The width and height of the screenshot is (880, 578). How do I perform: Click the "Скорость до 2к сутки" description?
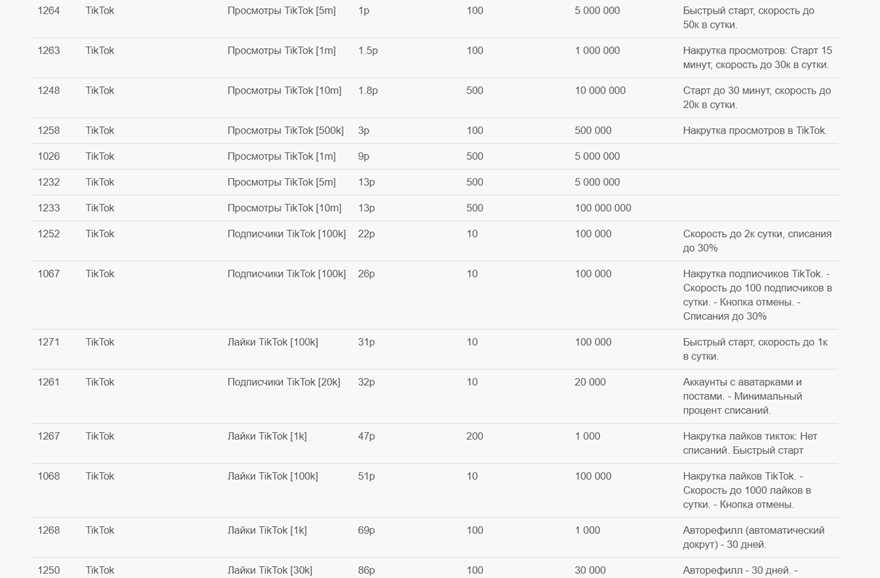pos(756,241)
